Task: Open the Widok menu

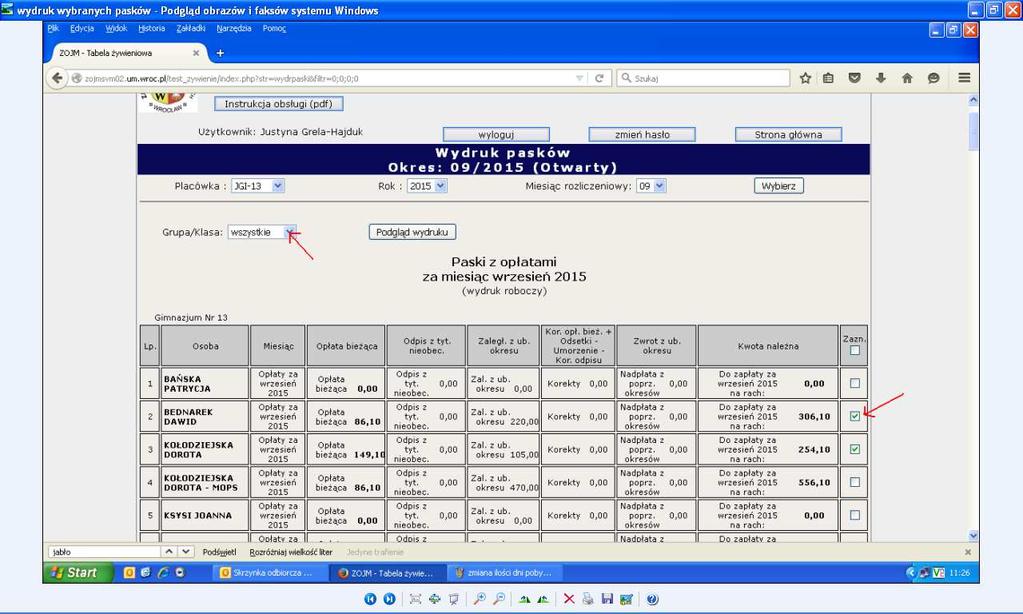Action: point(116,28)
